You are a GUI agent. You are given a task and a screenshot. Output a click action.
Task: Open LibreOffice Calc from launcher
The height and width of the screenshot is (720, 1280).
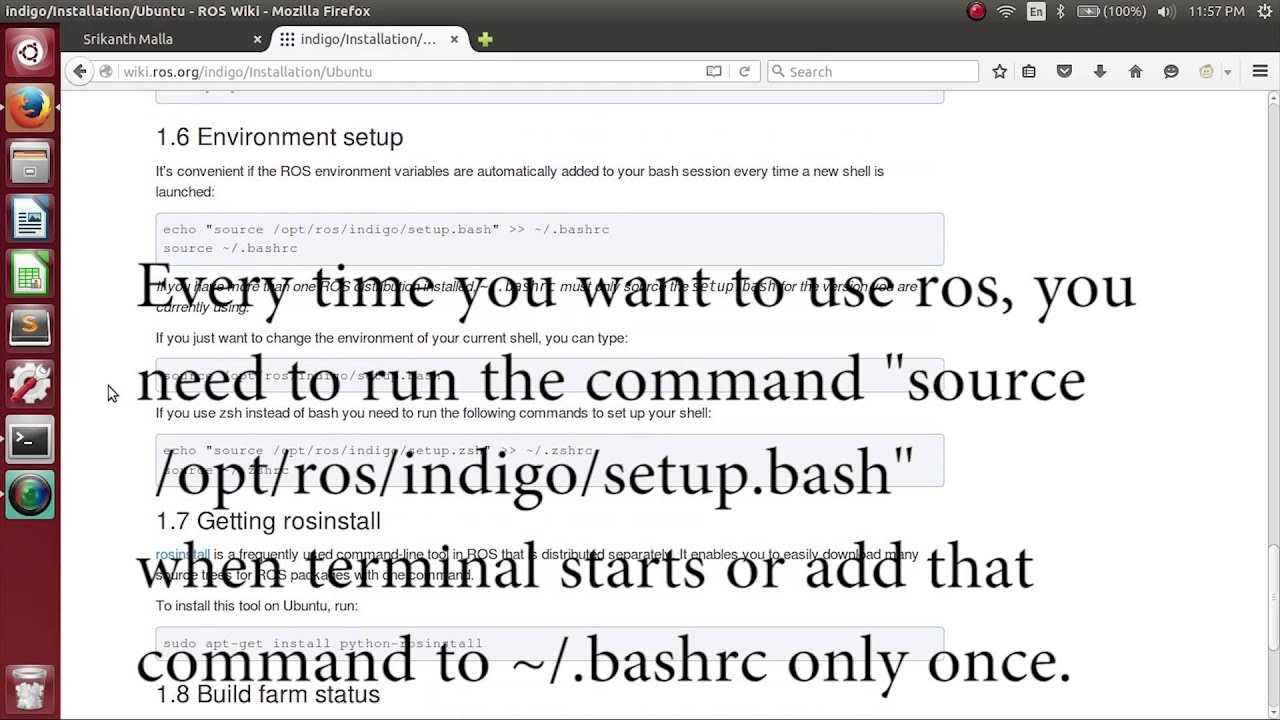(29, 273)
